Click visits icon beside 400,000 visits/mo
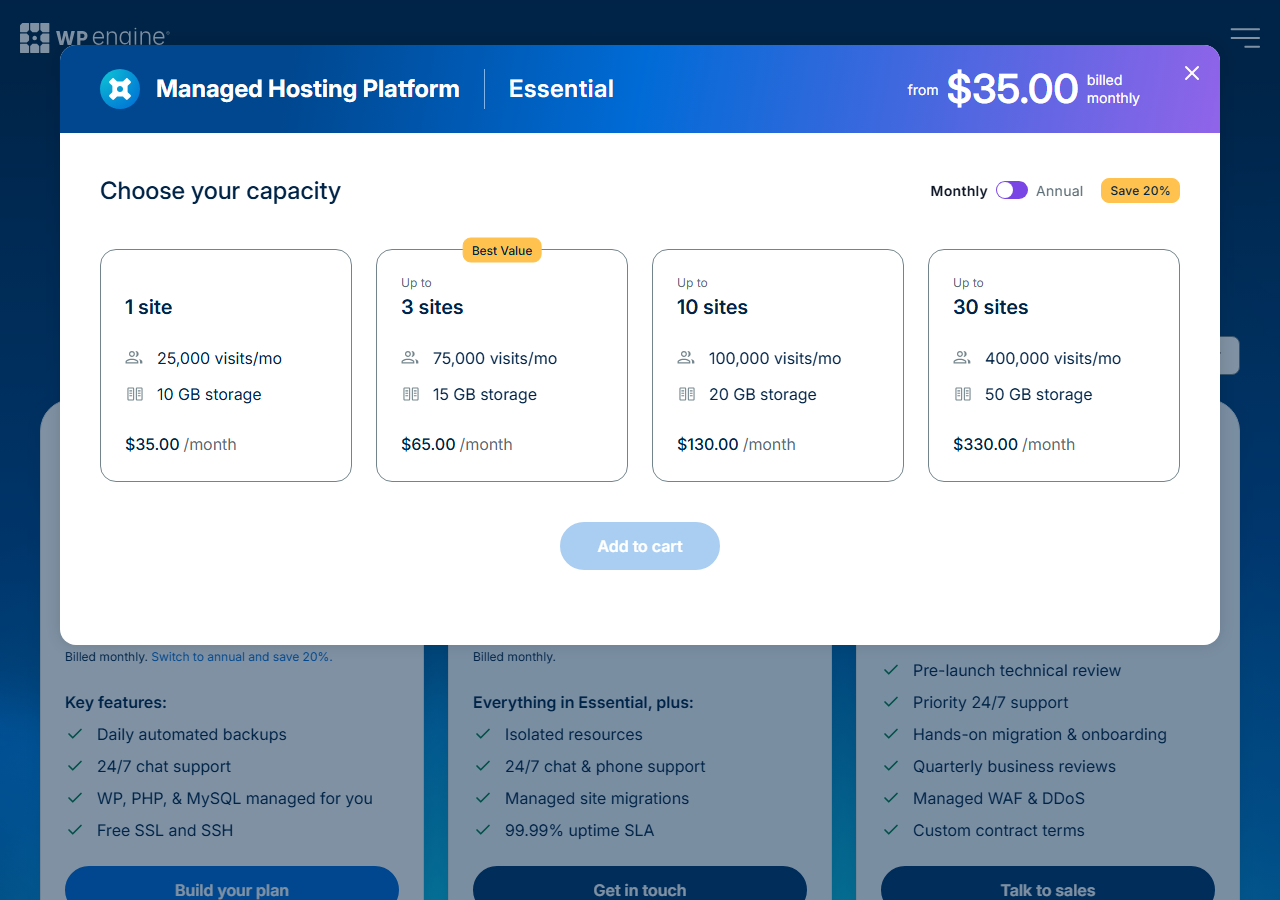Image resolution: width=1280 pixels, height=900 pixels. (962, 358)
